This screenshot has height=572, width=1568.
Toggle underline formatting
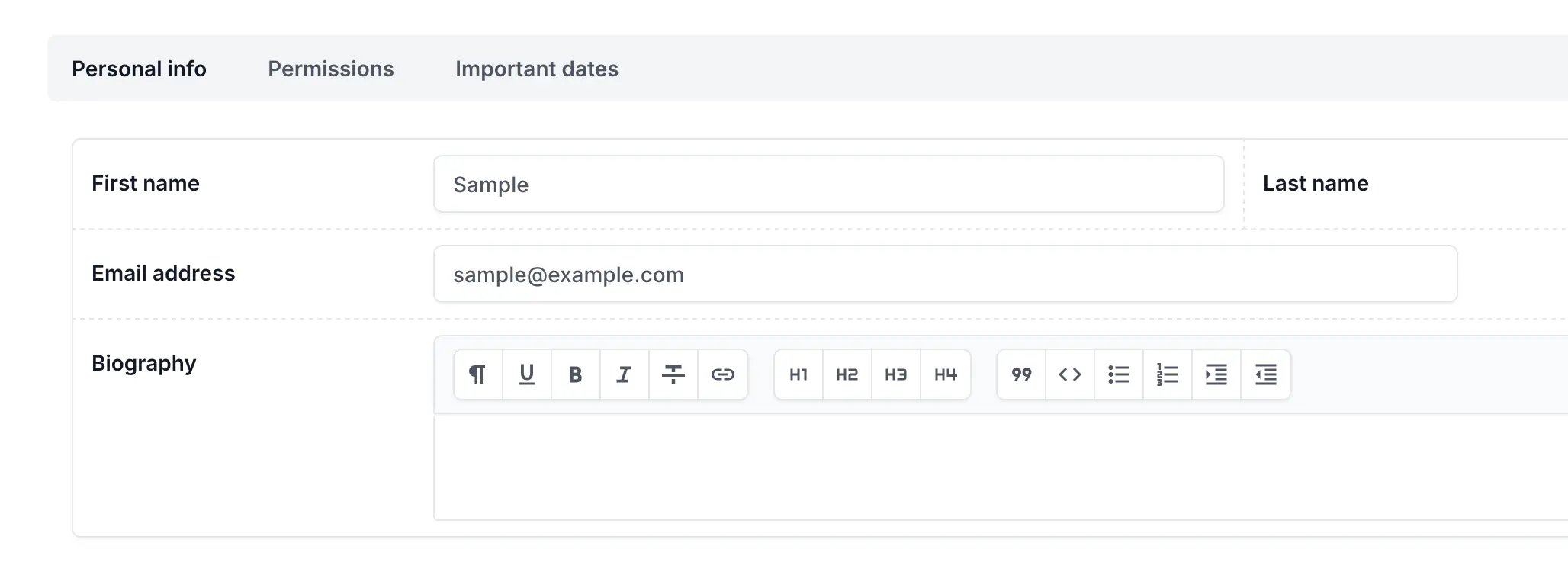coord(527,374)
